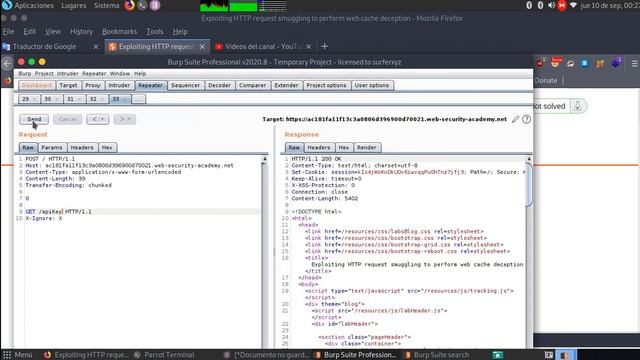The width and height of the screenshot is (640, 360).
Task: Click the first Bluetooth tray icon
Action: tap(529, 5)
